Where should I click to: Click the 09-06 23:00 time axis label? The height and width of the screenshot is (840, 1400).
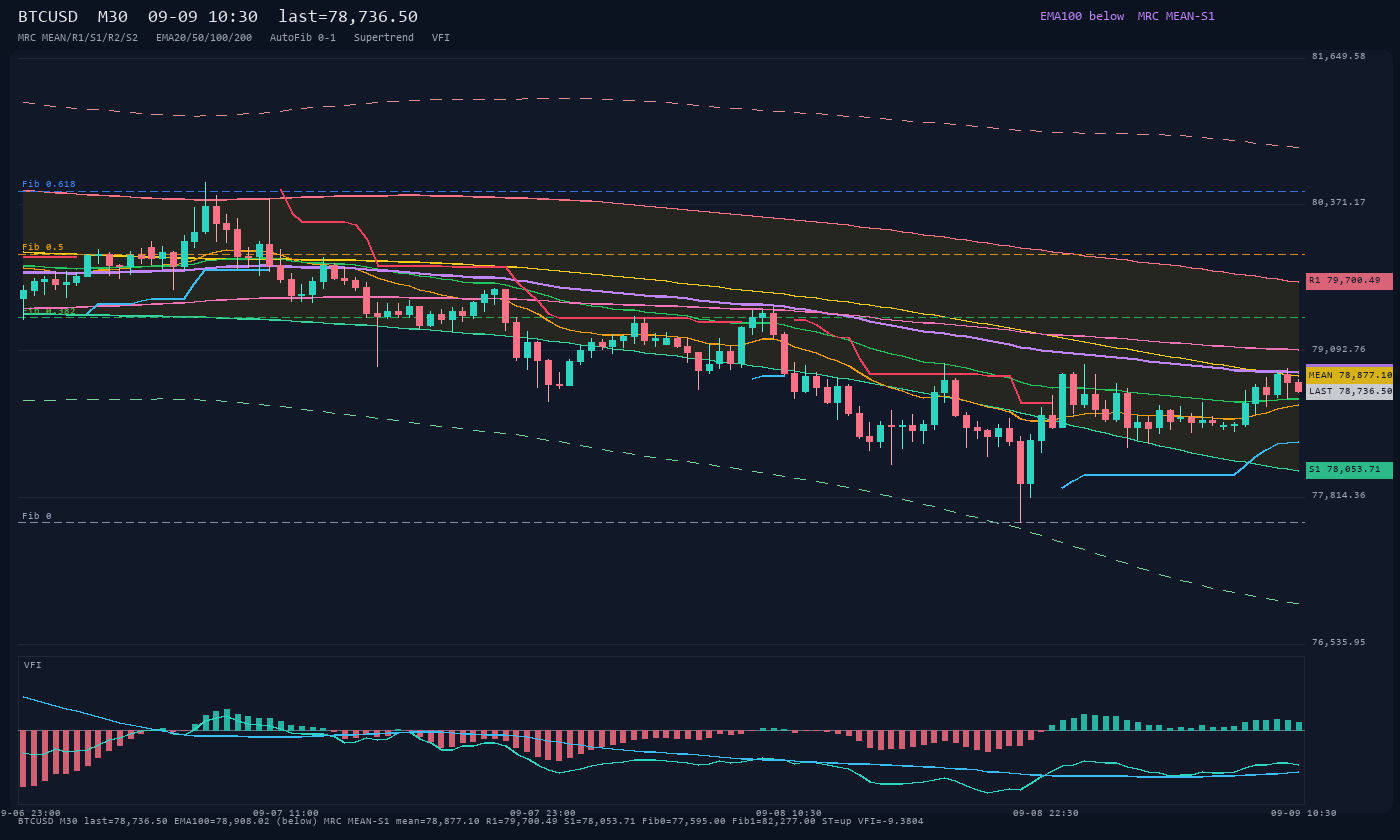point(31,813)
